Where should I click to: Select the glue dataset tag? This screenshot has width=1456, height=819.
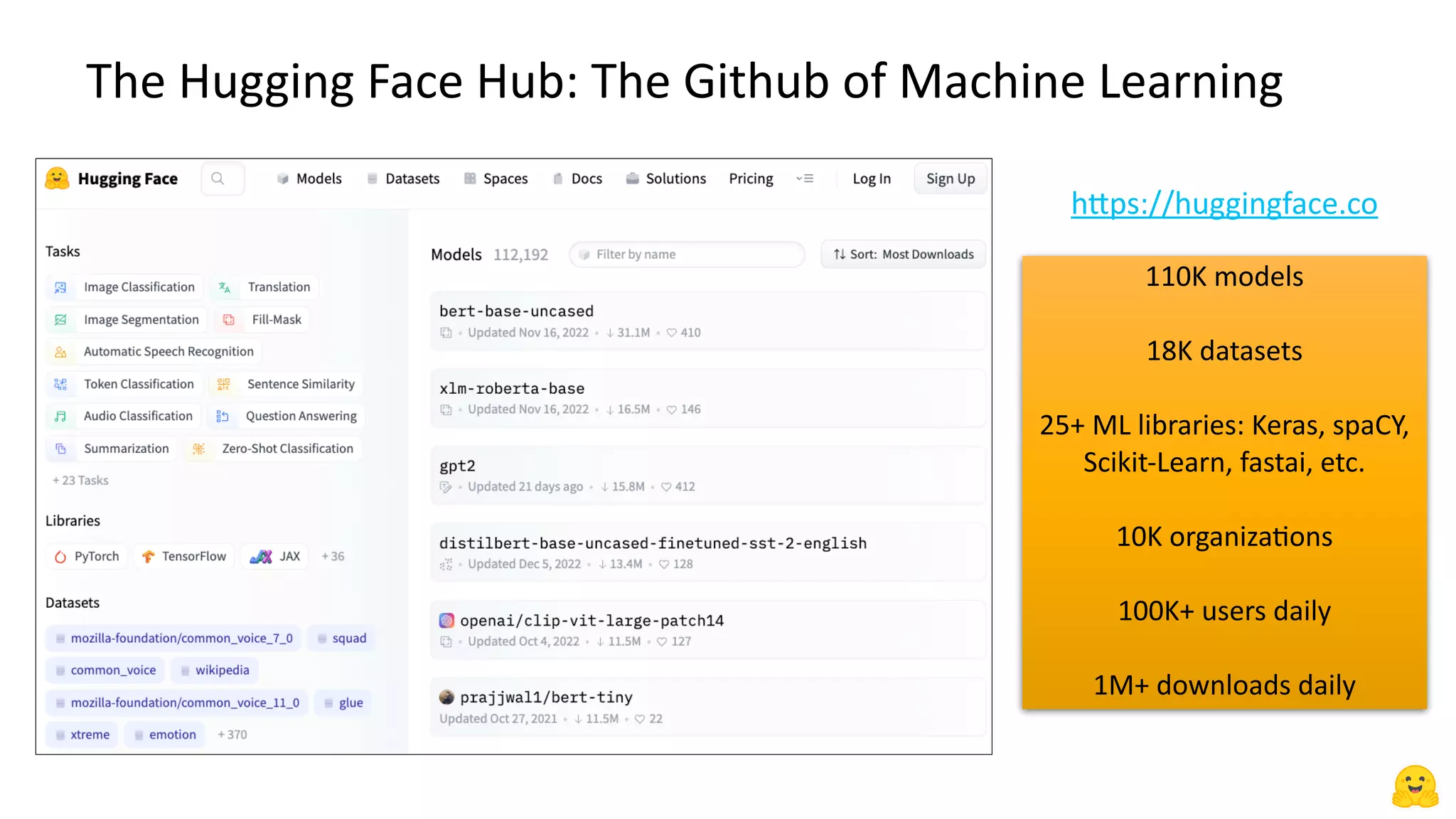344,703
